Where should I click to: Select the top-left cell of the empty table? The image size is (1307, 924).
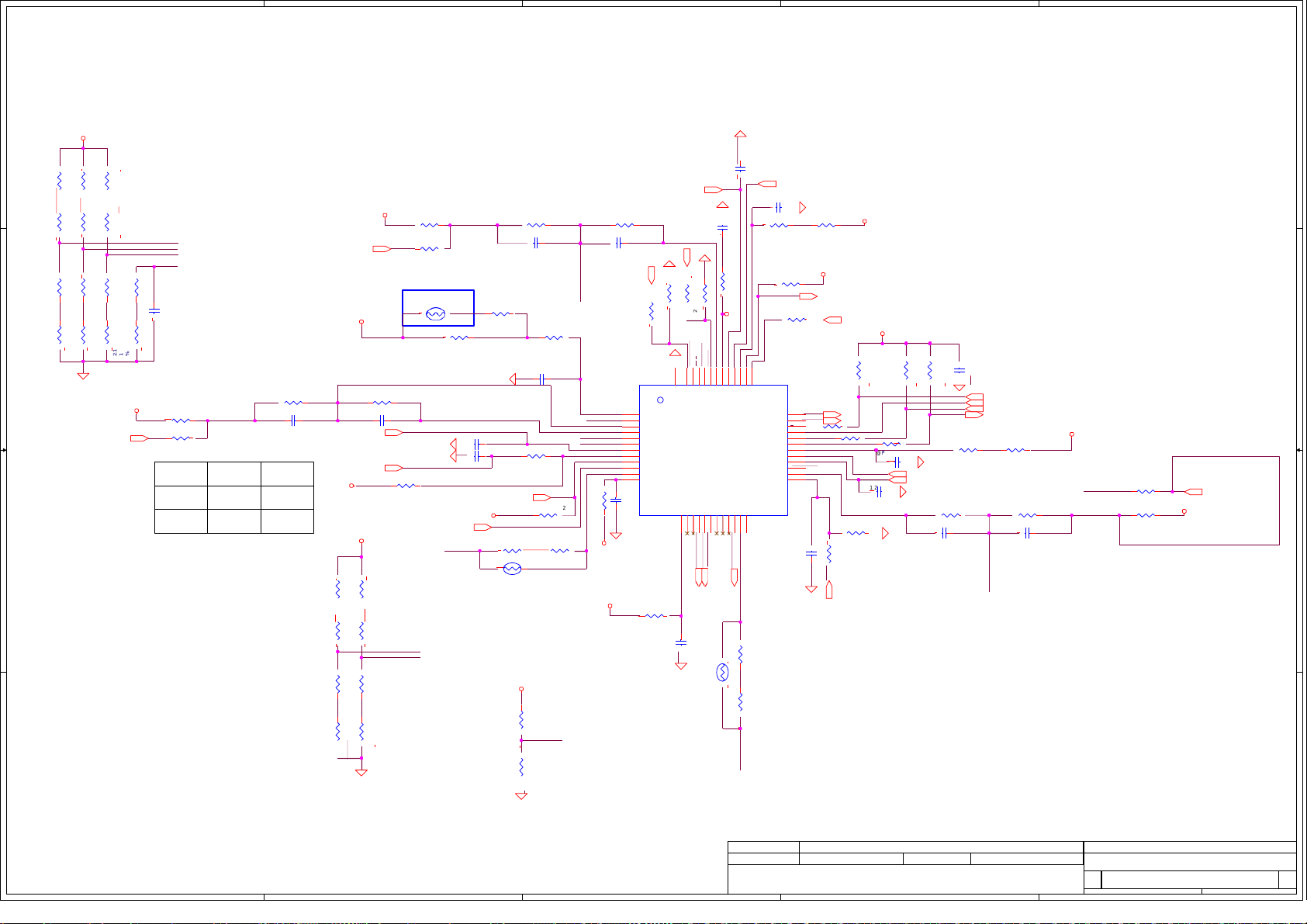coord(181,474)
